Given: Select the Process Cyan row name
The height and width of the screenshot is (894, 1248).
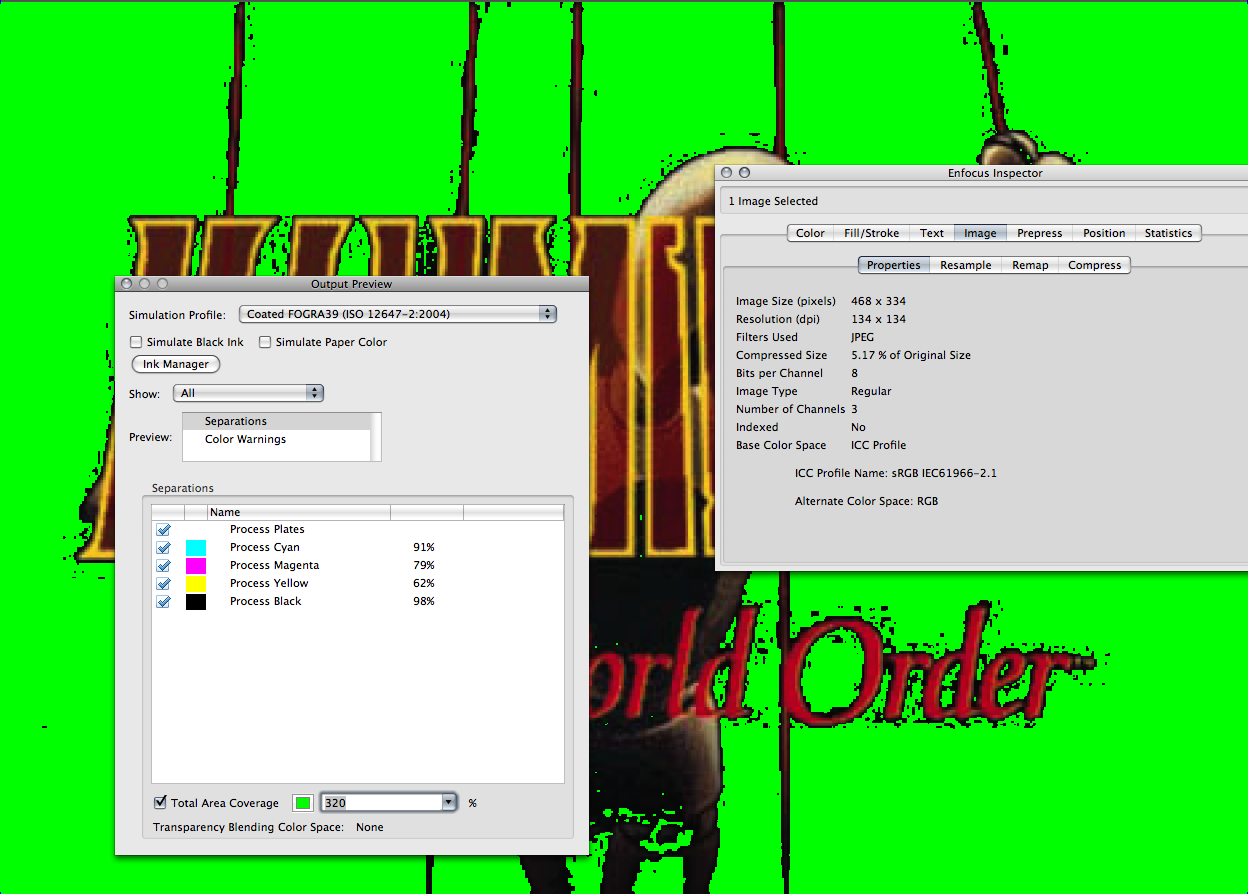Looking at the screenshot, I should [264, 547].
